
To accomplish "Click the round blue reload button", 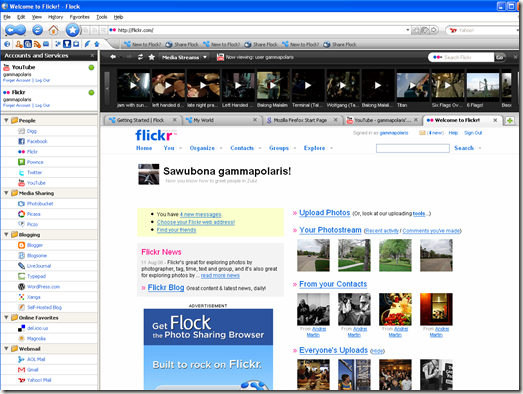I will (37, 30).
